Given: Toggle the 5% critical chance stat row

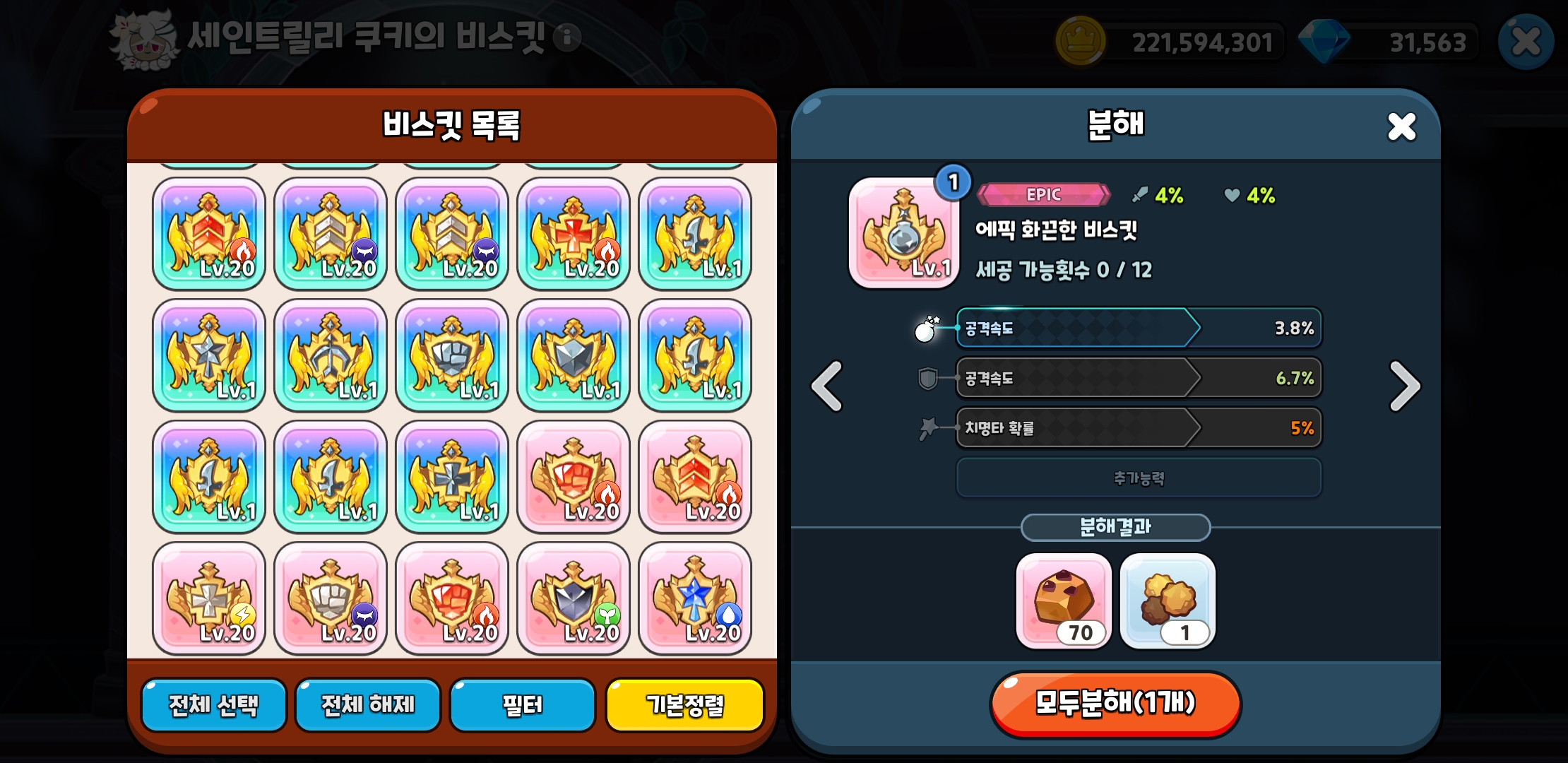Looking at the screenshot, I should pos(1139,427).
